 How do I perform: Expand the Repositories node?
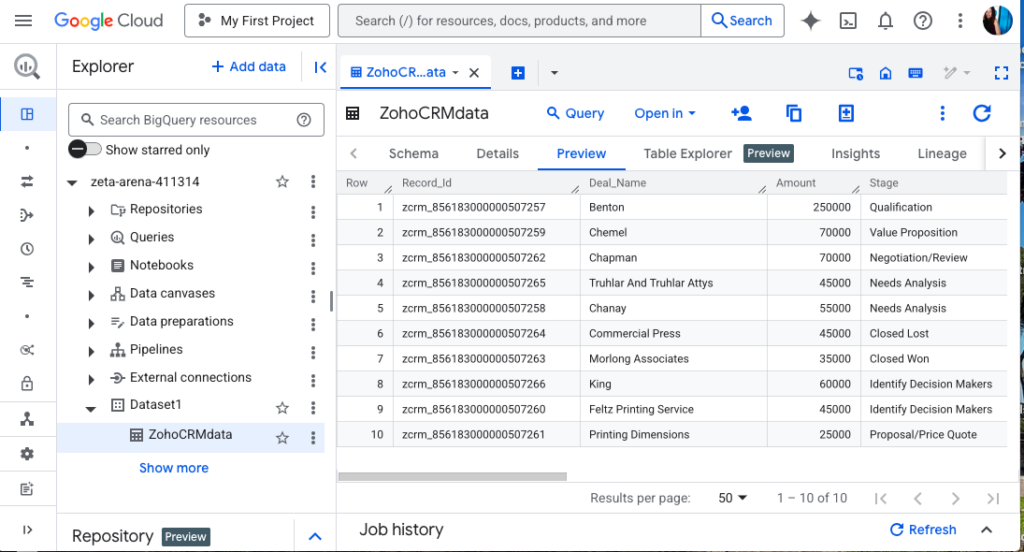91,210
